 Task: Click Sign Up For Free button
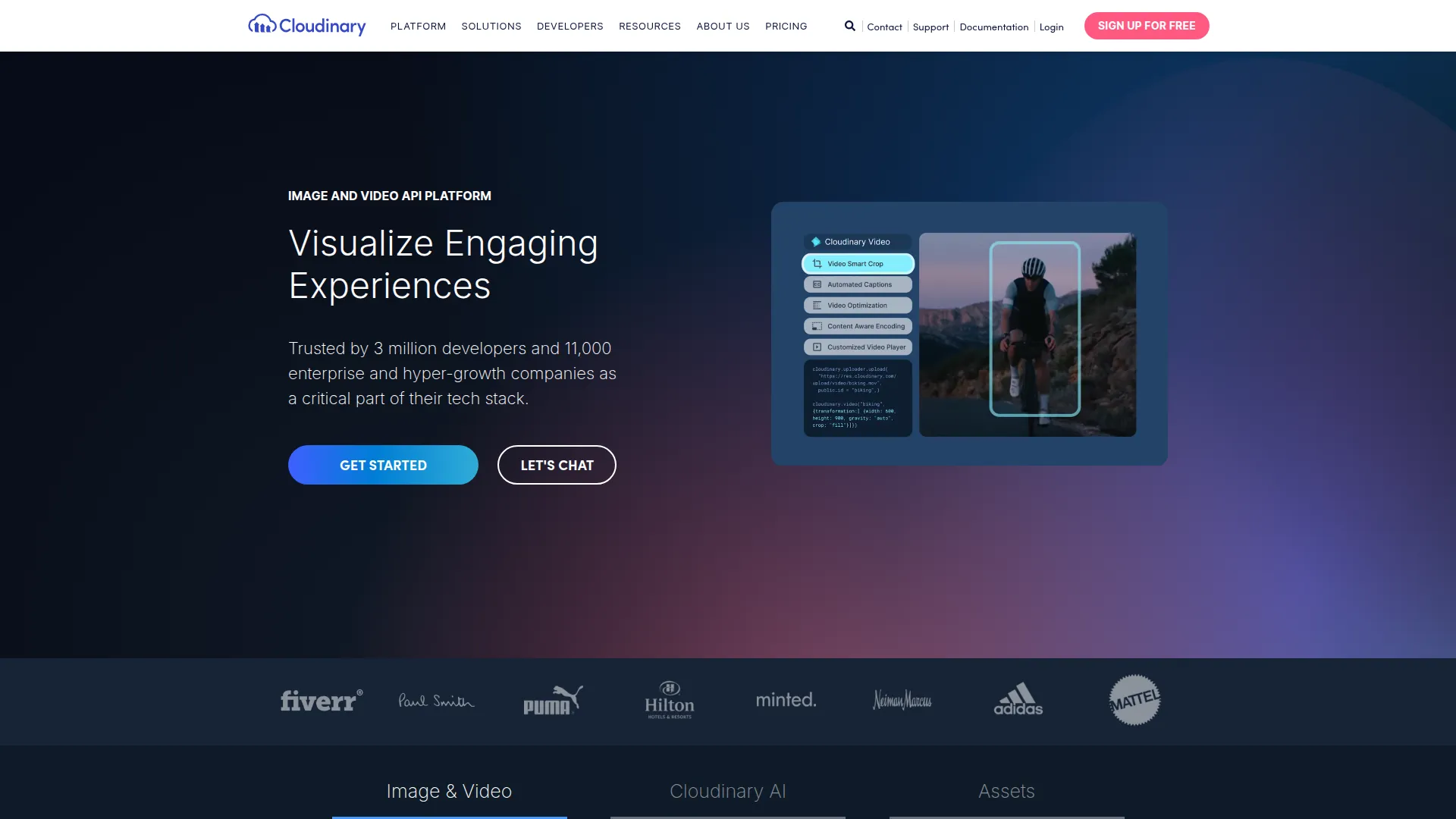pos(1147,26)
